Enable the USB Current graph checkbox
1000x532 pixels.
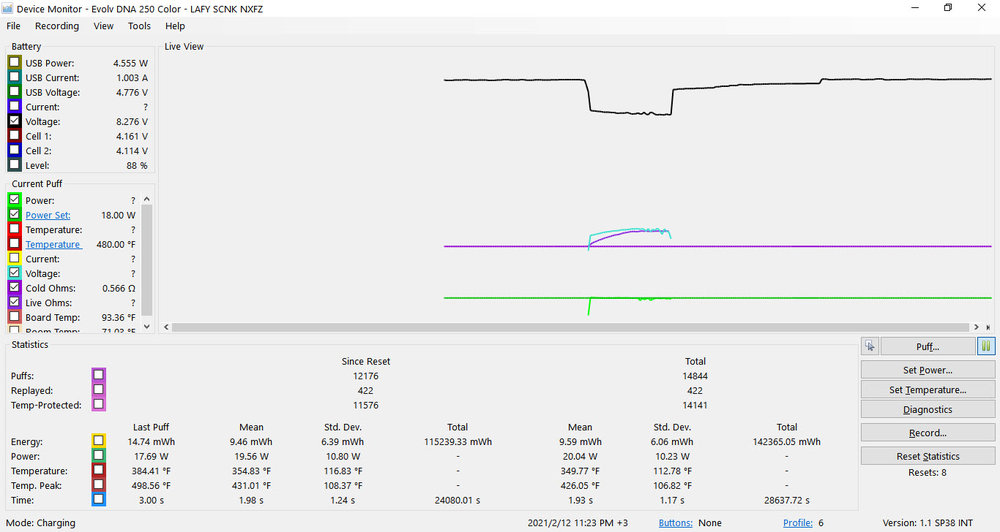14,77
